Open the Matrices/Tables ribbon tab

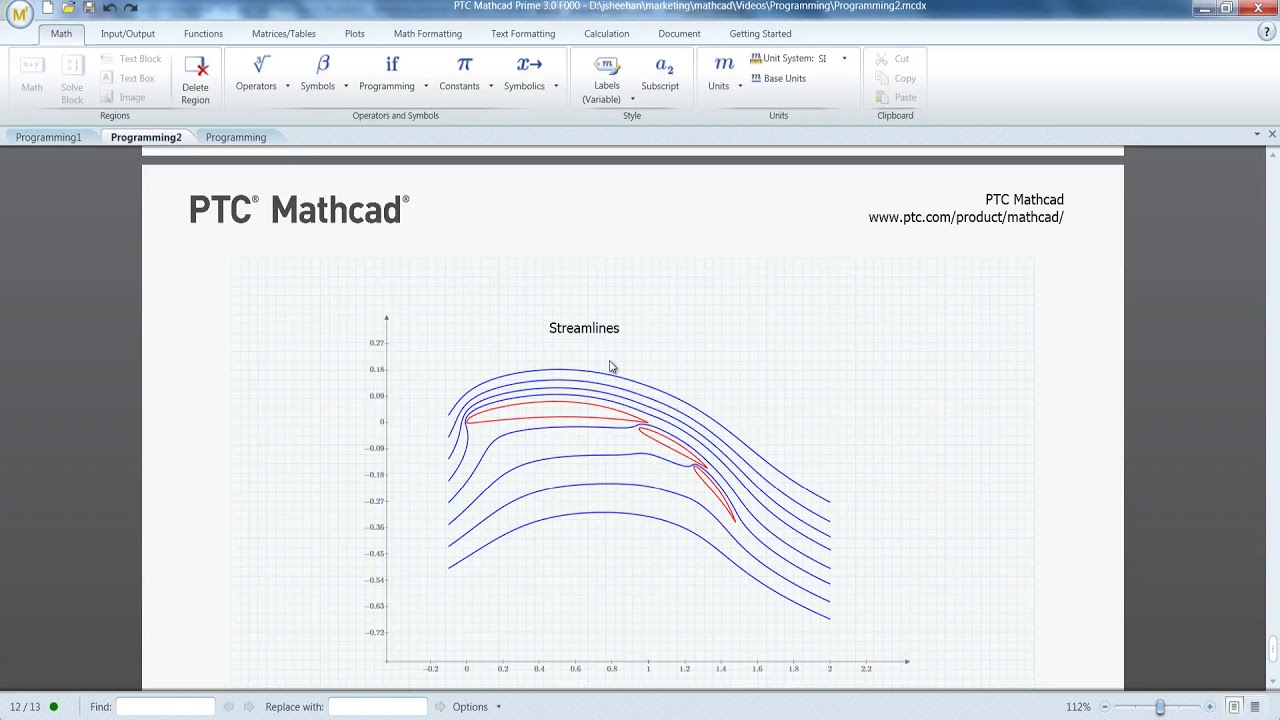[x=284, y=33]
